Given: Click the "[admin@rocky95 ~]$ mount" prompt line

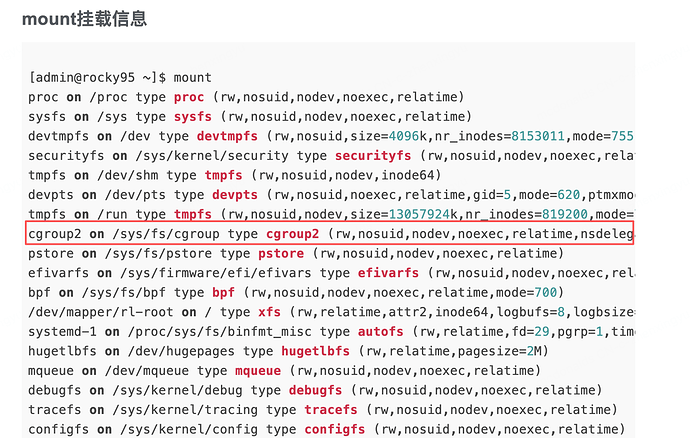Looking at the screenshot, I should pos(120,77).
